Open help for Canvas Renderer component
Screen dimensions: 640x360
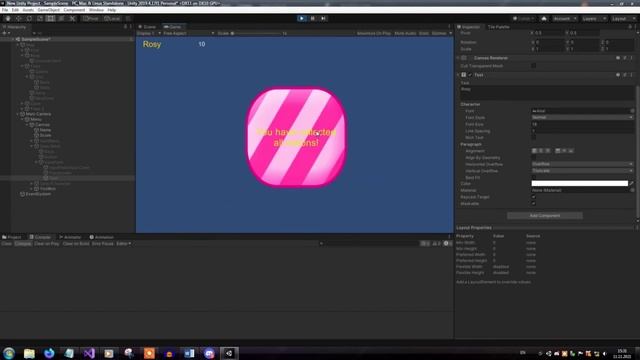pyautogui.click(x=618, y=58)
